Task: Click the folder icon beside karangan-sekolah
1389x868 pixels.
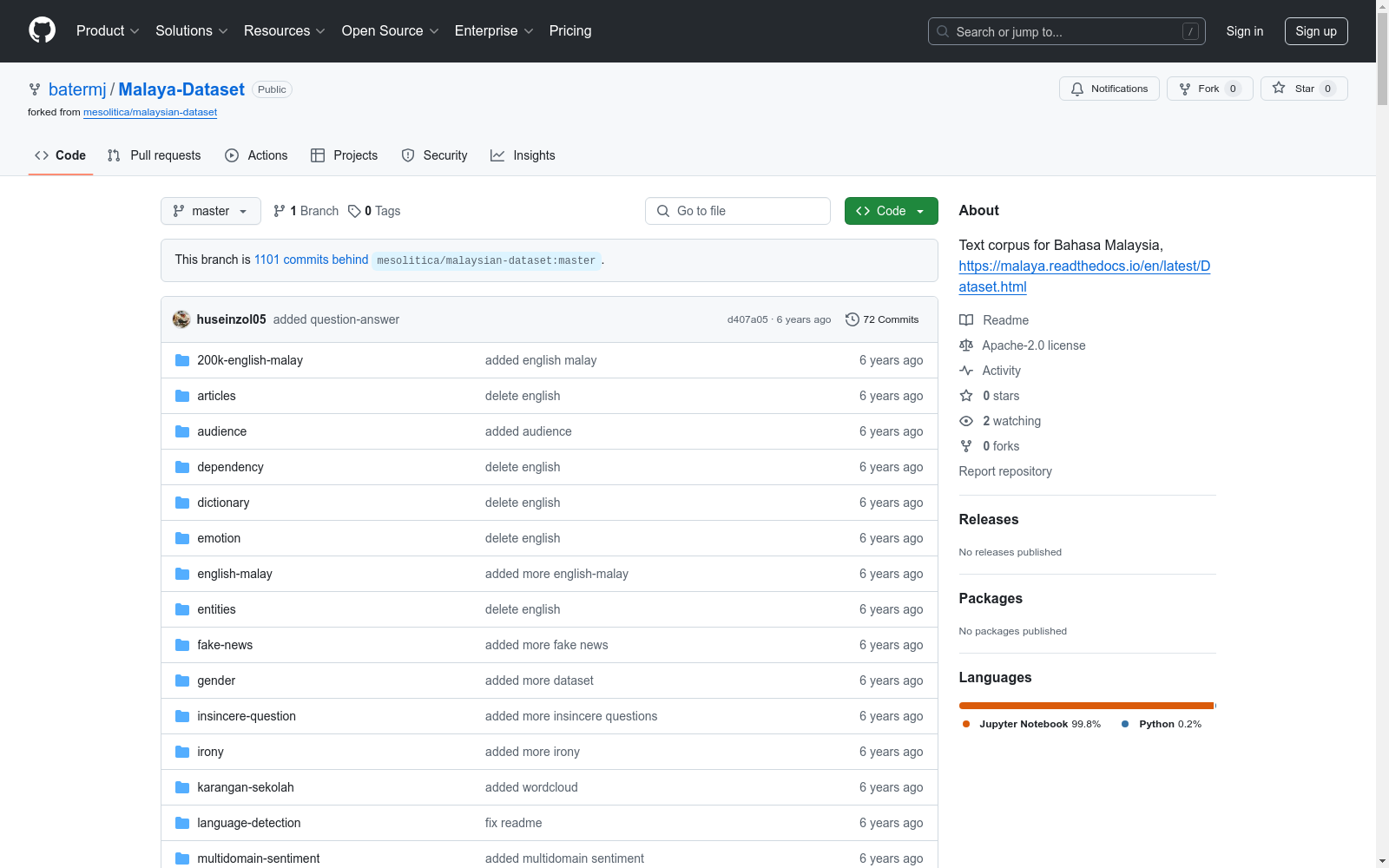Action: tap(182, 787)
